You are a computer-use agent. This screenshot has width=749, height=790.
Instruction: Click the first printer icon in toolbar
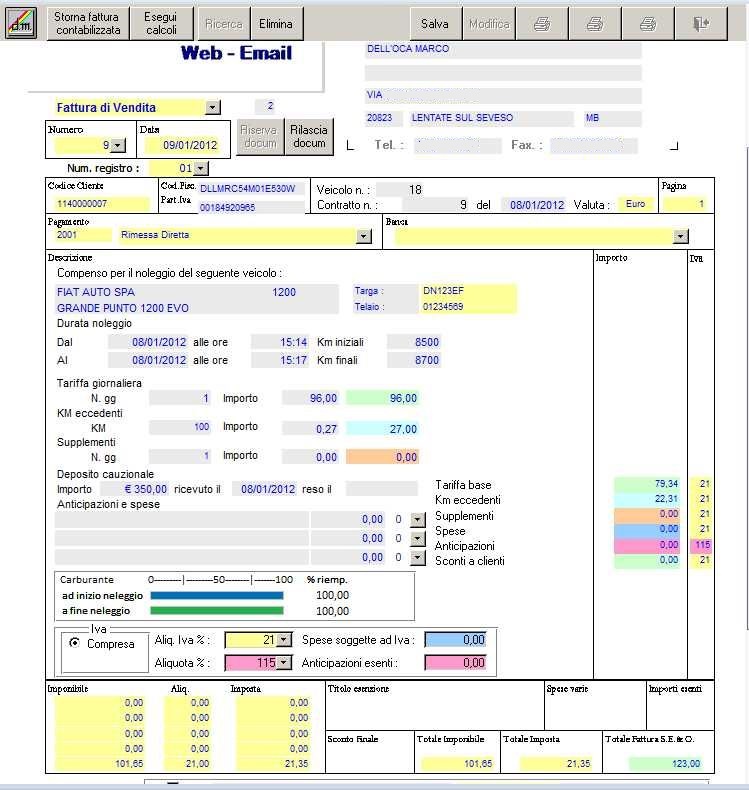click(x=542, y=24)
